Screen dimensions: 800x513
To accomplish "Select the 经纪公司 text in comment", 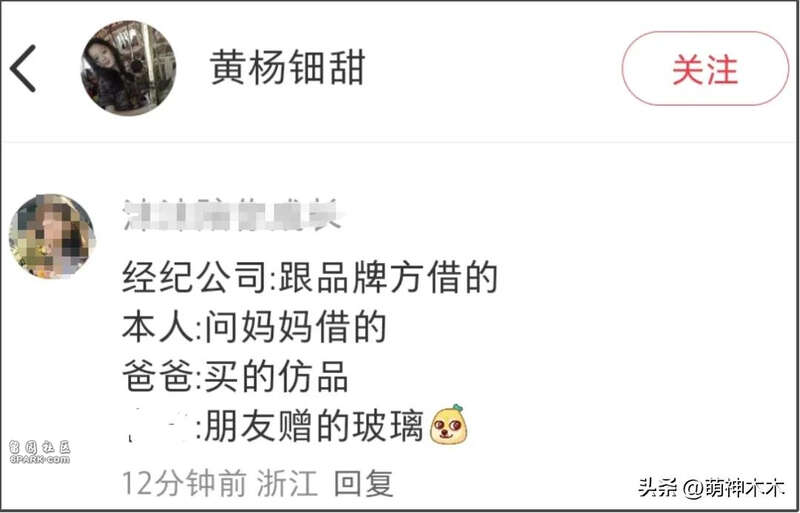I will tap(195, 278).
